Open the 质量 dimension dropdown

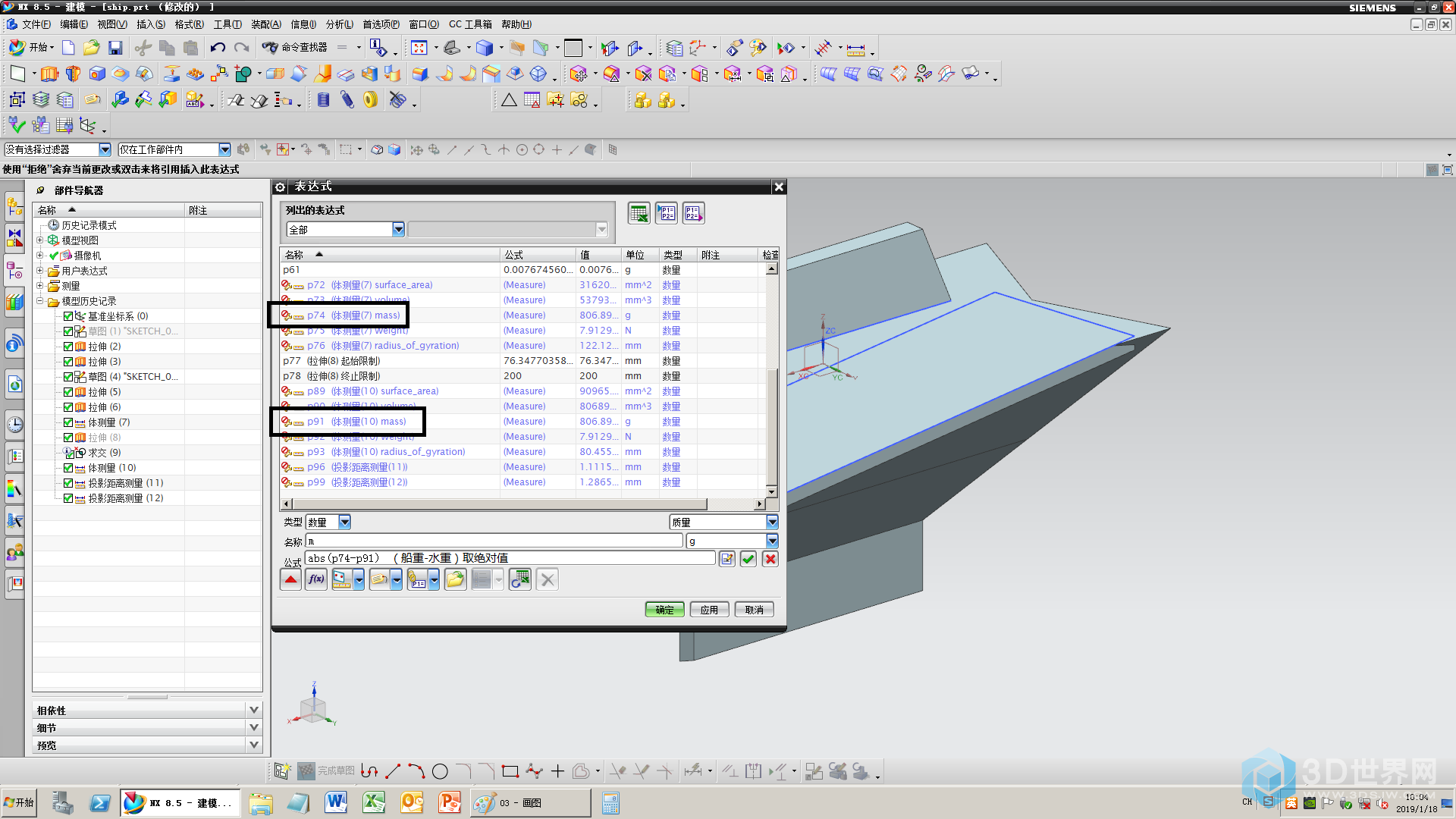(x=772, y=522)
